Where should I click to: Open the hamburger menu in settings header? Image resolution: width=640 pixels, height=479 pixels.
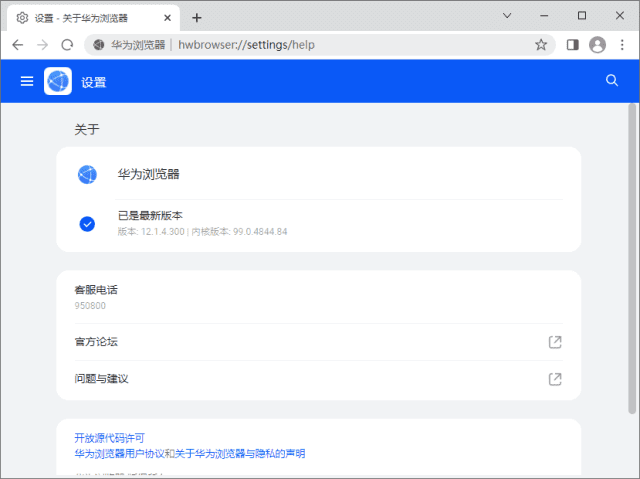27,81
